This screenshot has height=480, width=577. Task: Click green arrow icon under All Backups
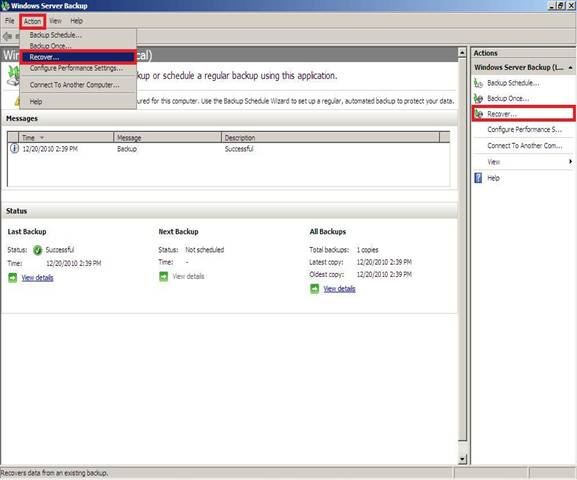315,289
